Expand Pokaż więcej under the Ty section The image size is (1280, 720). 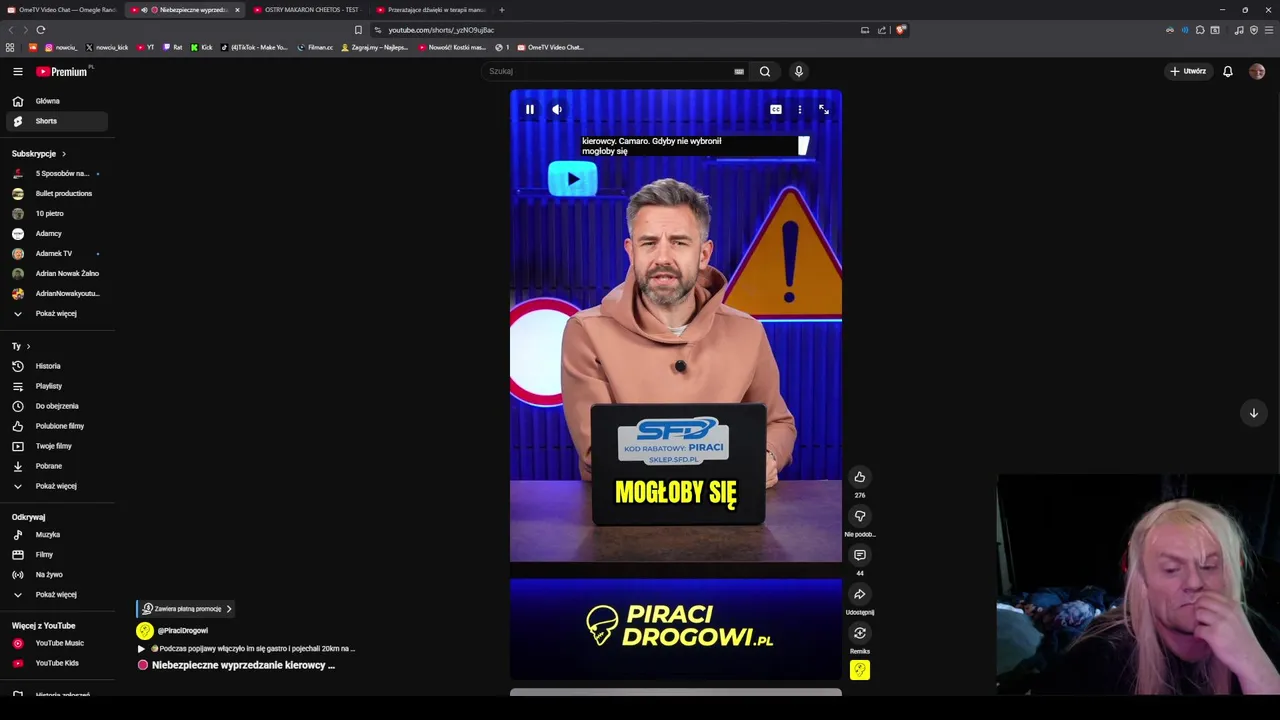(x=57, y=486)
